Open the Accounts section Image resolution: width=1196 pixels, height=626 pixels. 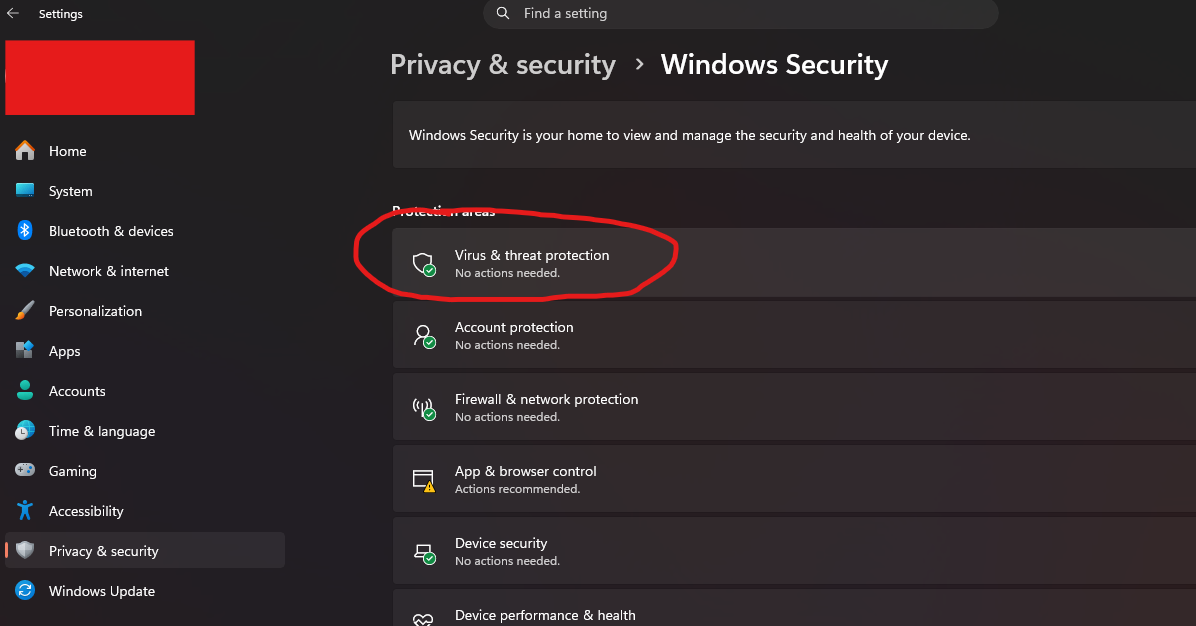click(77, 391)
